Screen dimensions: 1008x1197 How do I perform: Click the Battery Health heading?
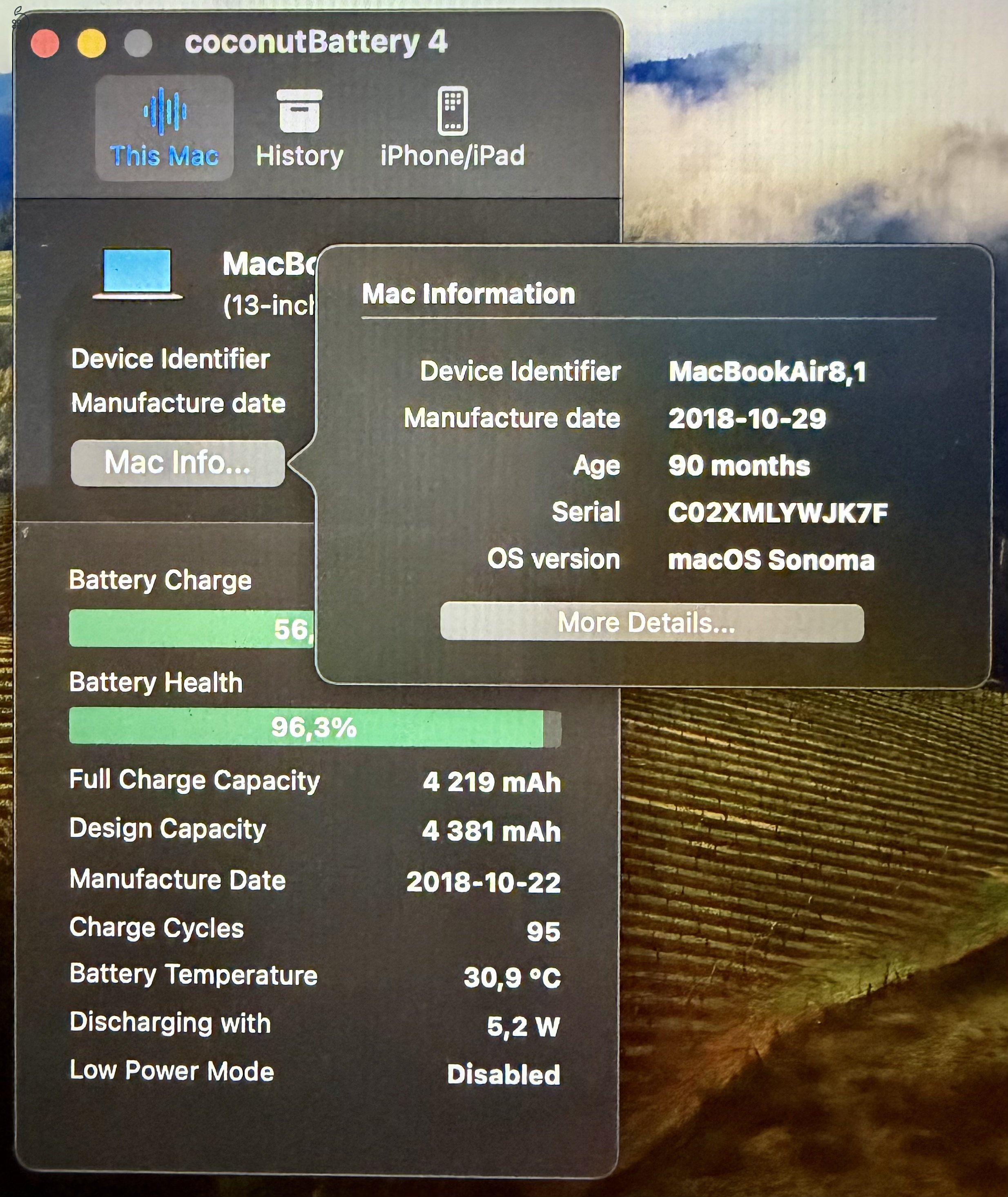[156, 683]
